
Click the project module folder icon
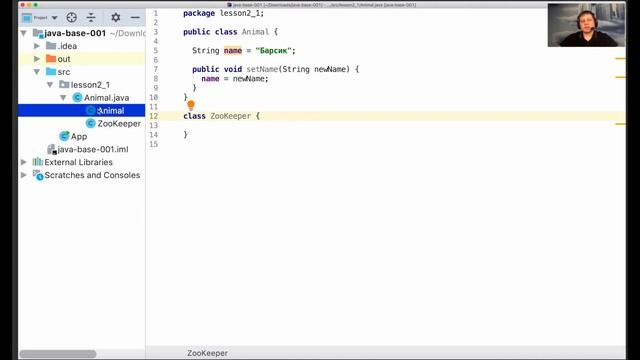tap(38, 33)
